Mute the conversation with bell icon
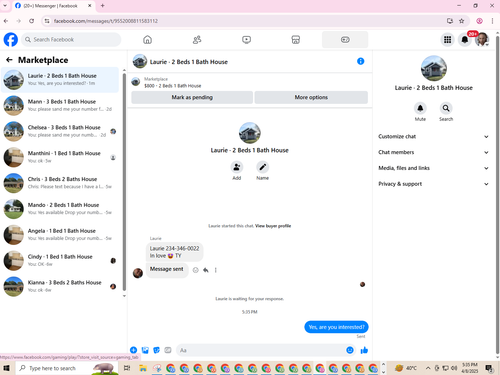500x375 pixels. (420, 108)
